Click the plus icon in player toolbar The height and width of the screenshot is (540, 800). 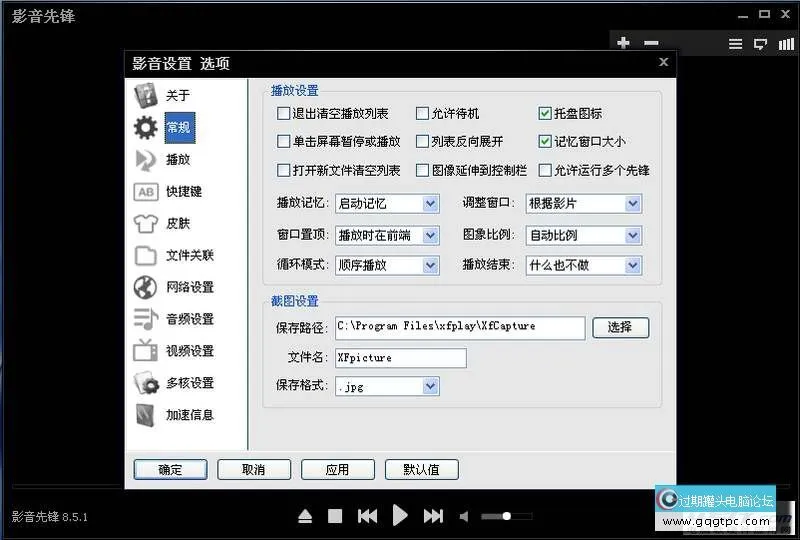623,43
